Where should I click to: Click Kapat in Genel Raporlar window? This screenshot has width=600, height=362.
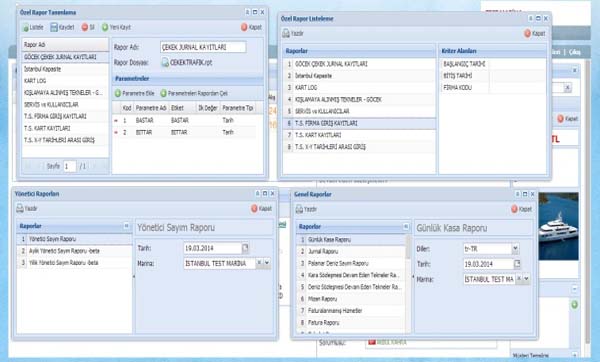(522, 209)
